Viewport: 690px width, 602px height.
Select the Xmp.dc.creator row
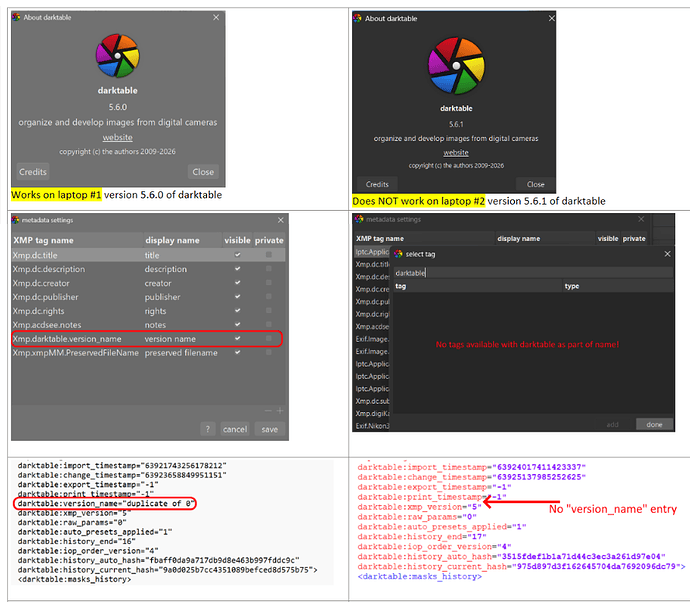coord(148,283)
